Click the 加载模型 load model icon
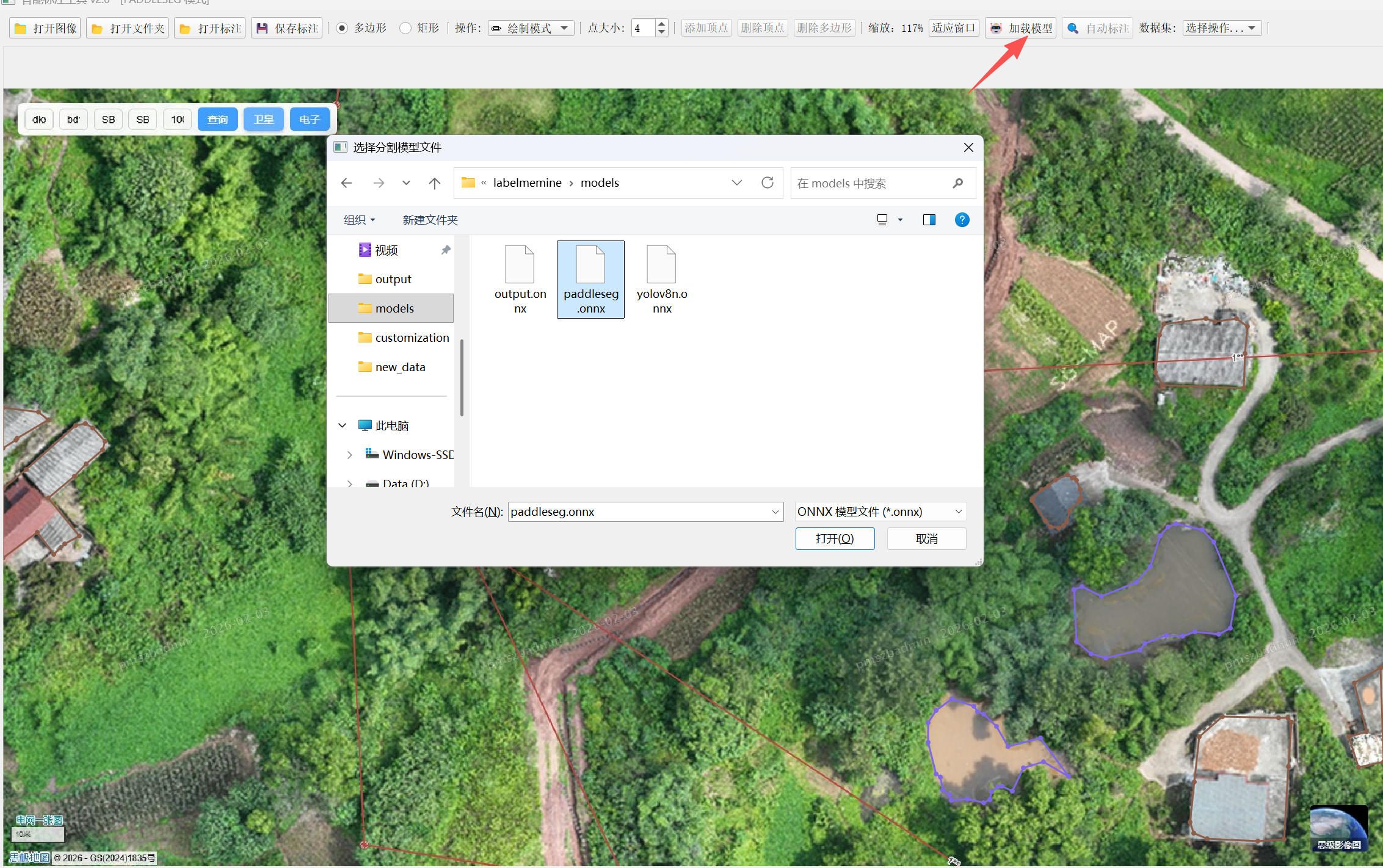 (x=996, y=29)
